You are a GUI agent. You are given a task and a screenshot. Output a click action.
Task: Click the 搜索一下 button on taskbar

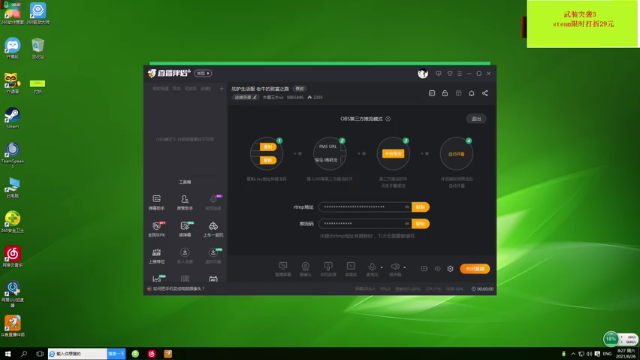[x=116, y=353]
